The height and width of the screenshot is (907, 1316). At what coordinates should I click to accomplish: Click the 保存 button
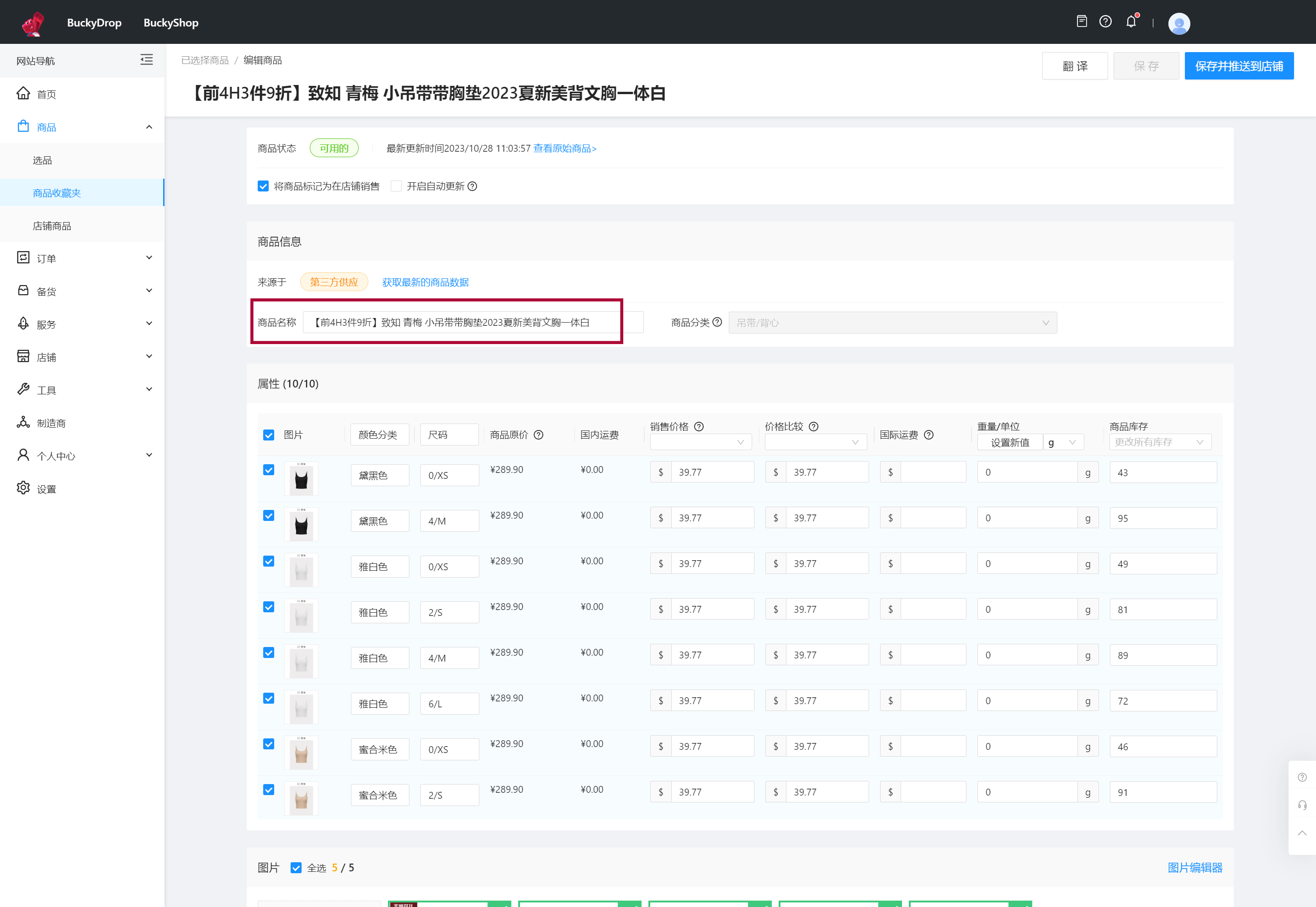(1146, 66)
